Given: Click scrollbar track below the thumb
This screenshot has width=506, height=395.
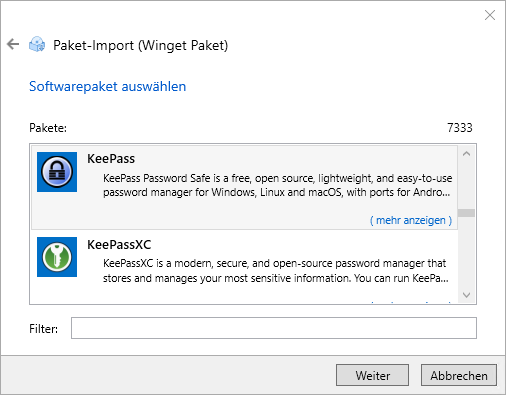Looking at the screenshot, I should click(x=466, y=252).
